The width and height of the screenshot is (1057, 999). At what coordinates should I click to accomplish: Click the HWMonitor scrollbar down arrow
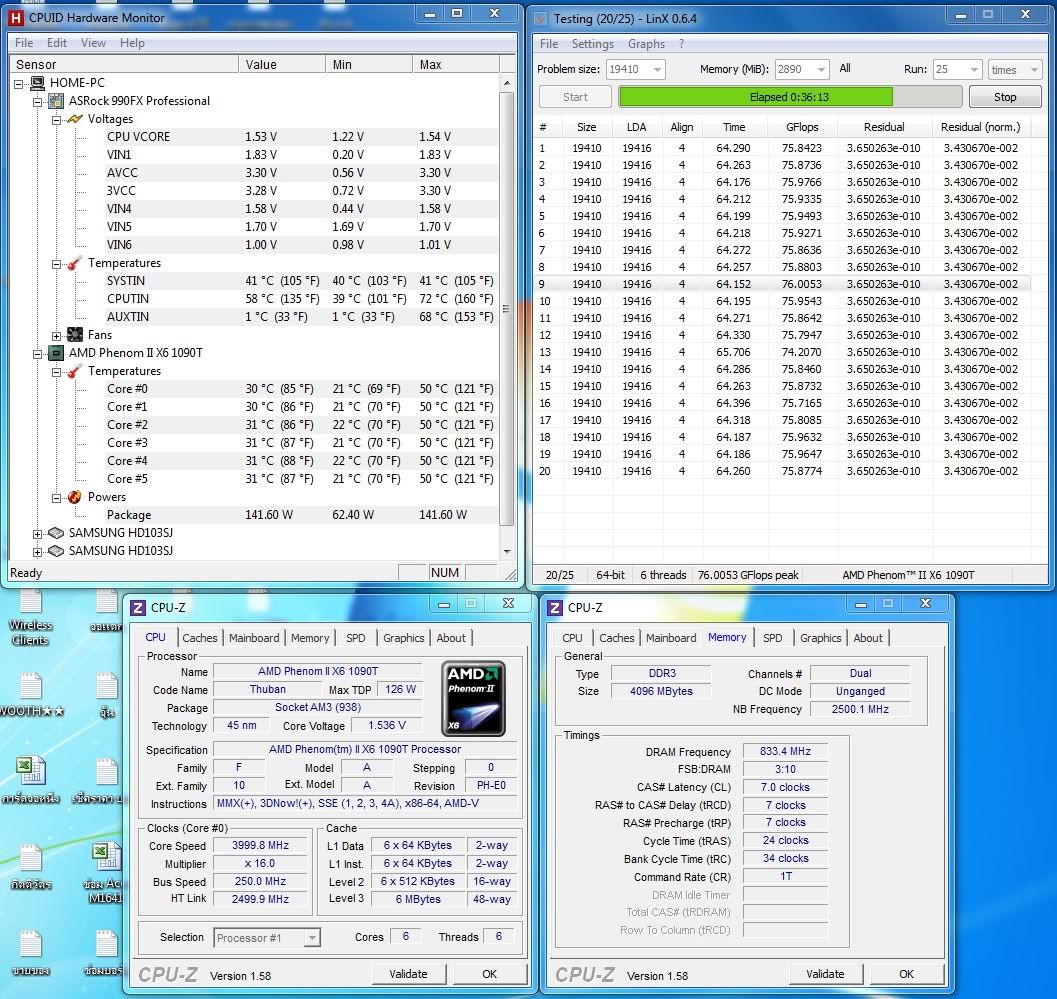click(506, 551)
